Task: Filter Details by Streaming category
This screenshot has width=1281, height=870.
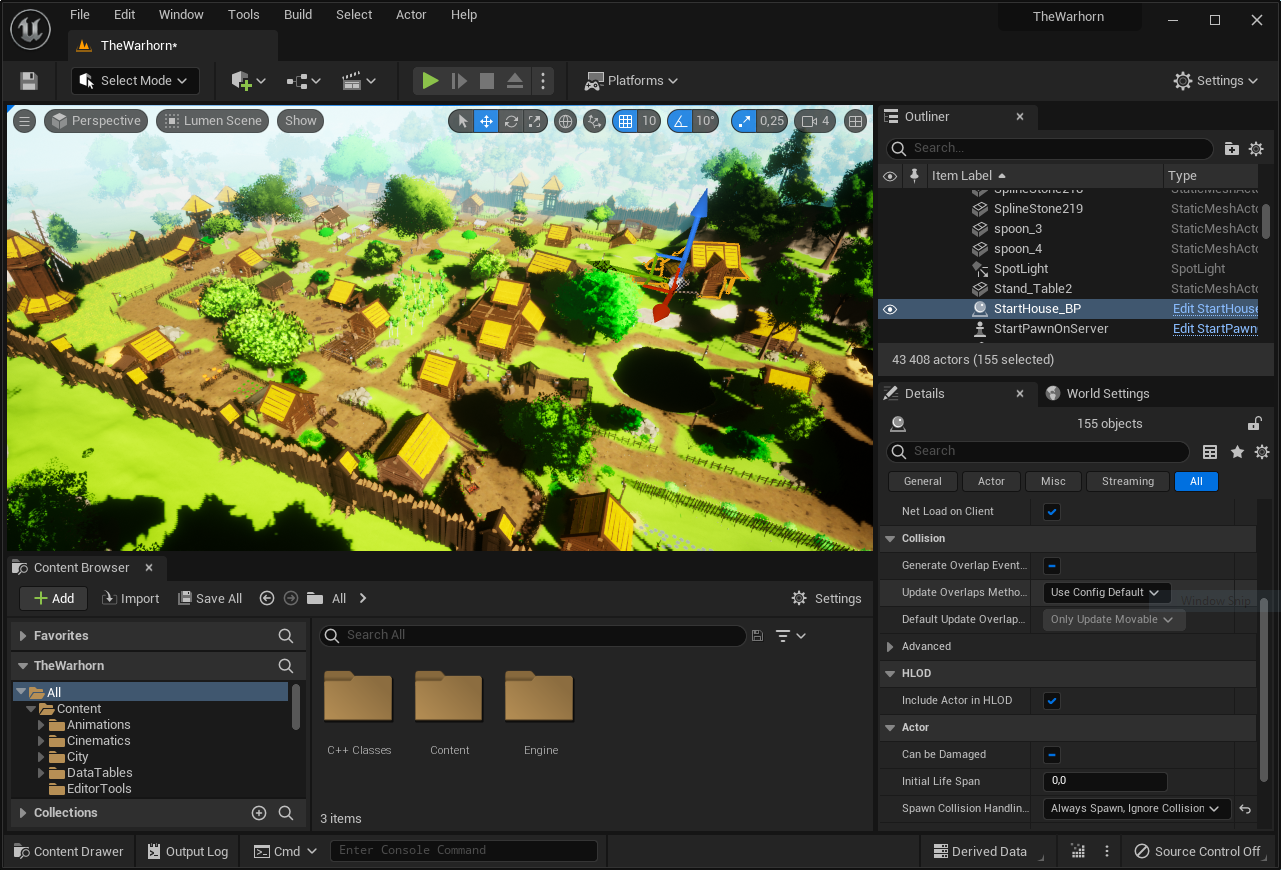Action: (1128, 482)
